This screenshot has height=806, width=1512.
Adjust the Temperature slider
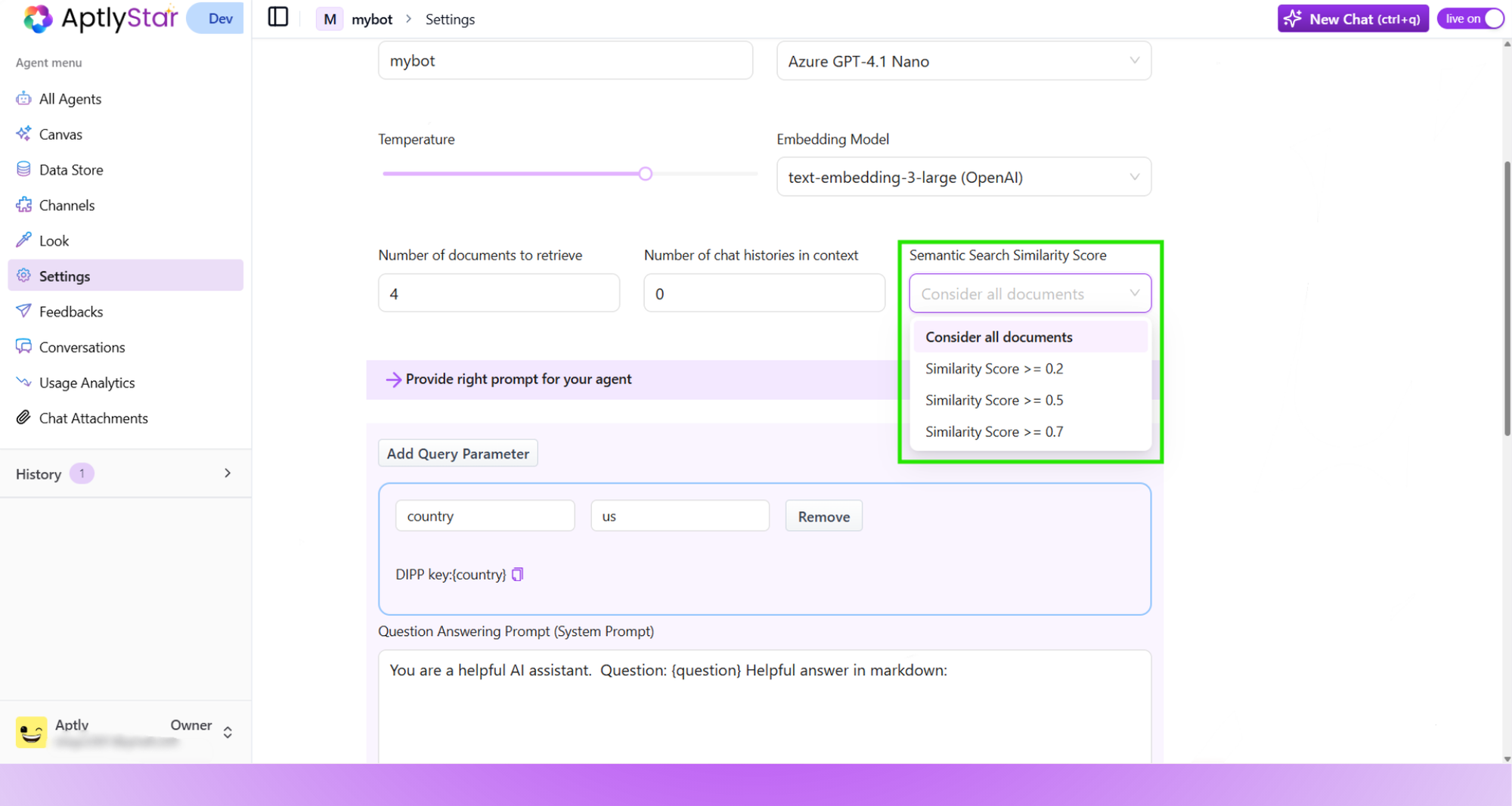(645, 173)
